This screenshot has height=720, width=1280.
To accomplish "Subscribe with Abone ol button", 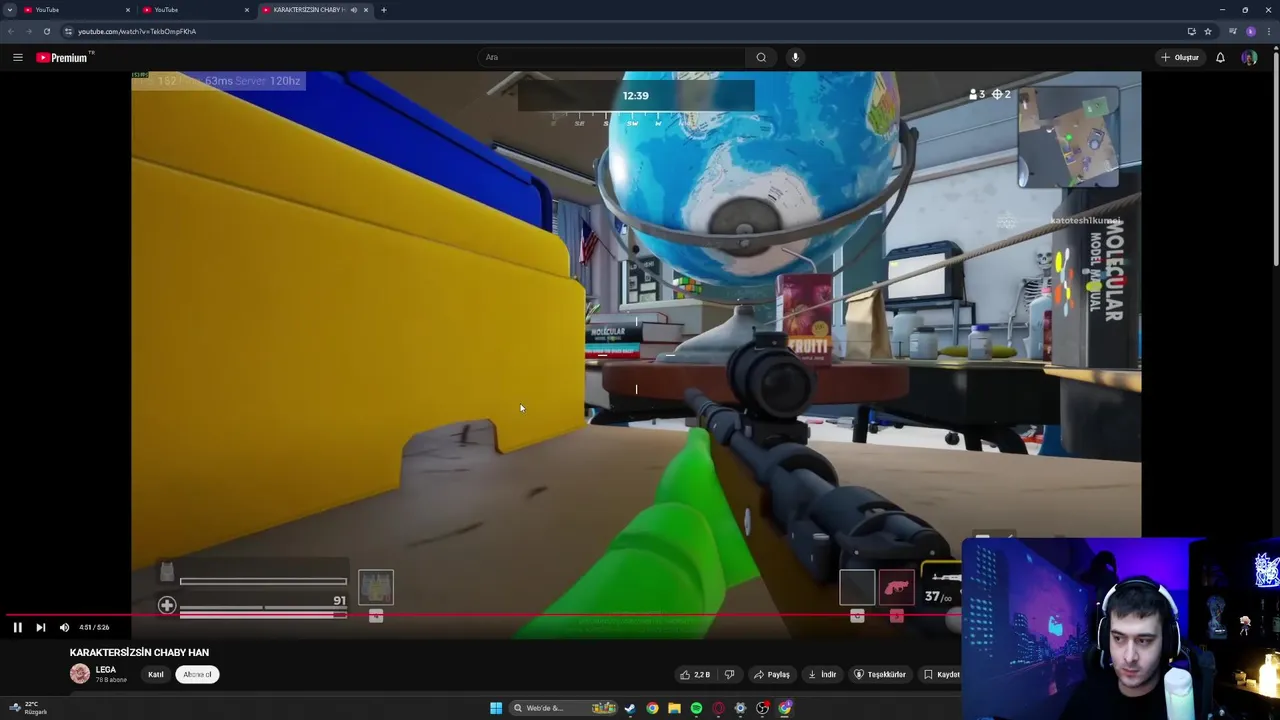I will 197,674.
